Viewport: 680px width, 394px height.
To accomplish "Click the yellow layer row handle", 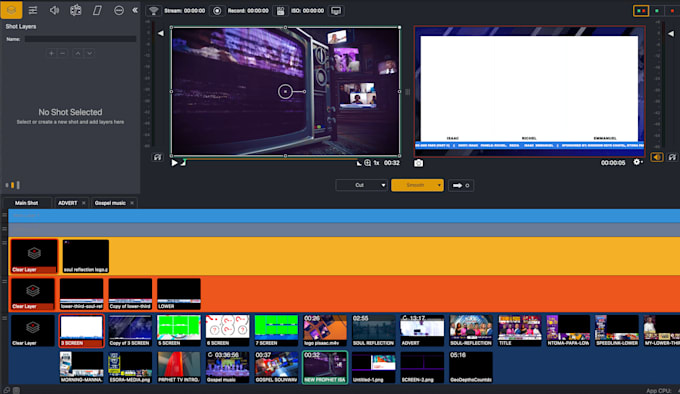I will pos(4,243).
